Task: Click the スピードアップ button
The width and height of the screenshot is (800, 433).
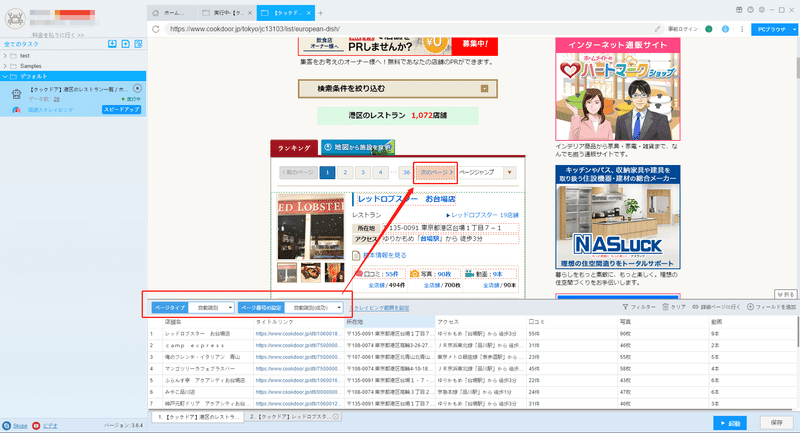Action: (121, 110)
